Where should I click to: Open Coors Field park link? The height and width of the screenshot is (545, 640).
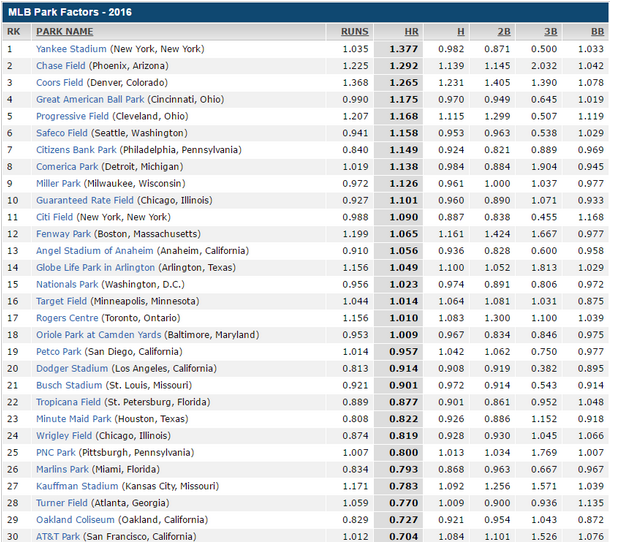tap(60, 82)
